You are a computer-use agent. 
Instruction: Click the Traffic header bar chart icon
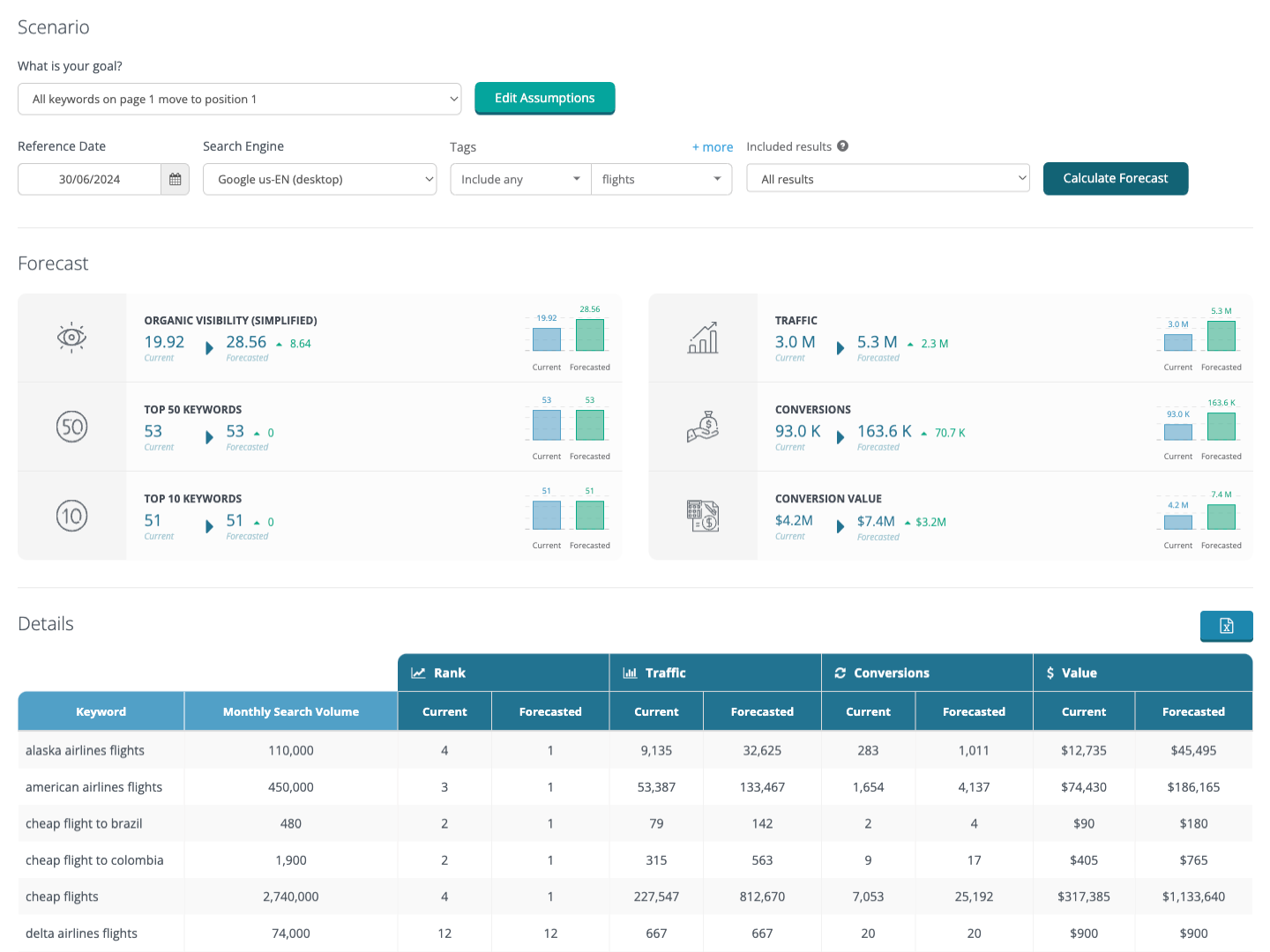[630, 673]
